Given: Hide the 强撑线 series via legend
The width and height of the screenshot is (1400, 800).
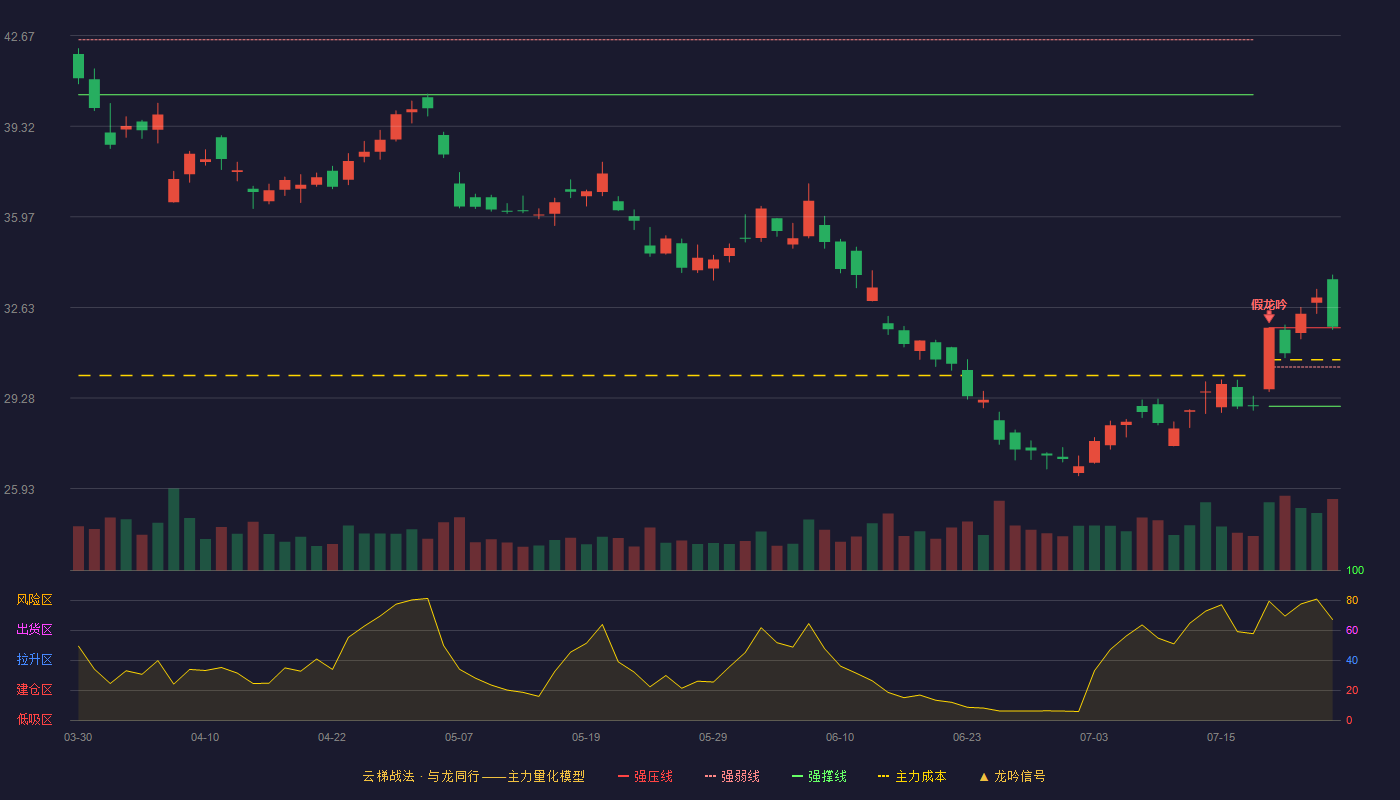Looking at the screenshot, I should click(819, 776).
